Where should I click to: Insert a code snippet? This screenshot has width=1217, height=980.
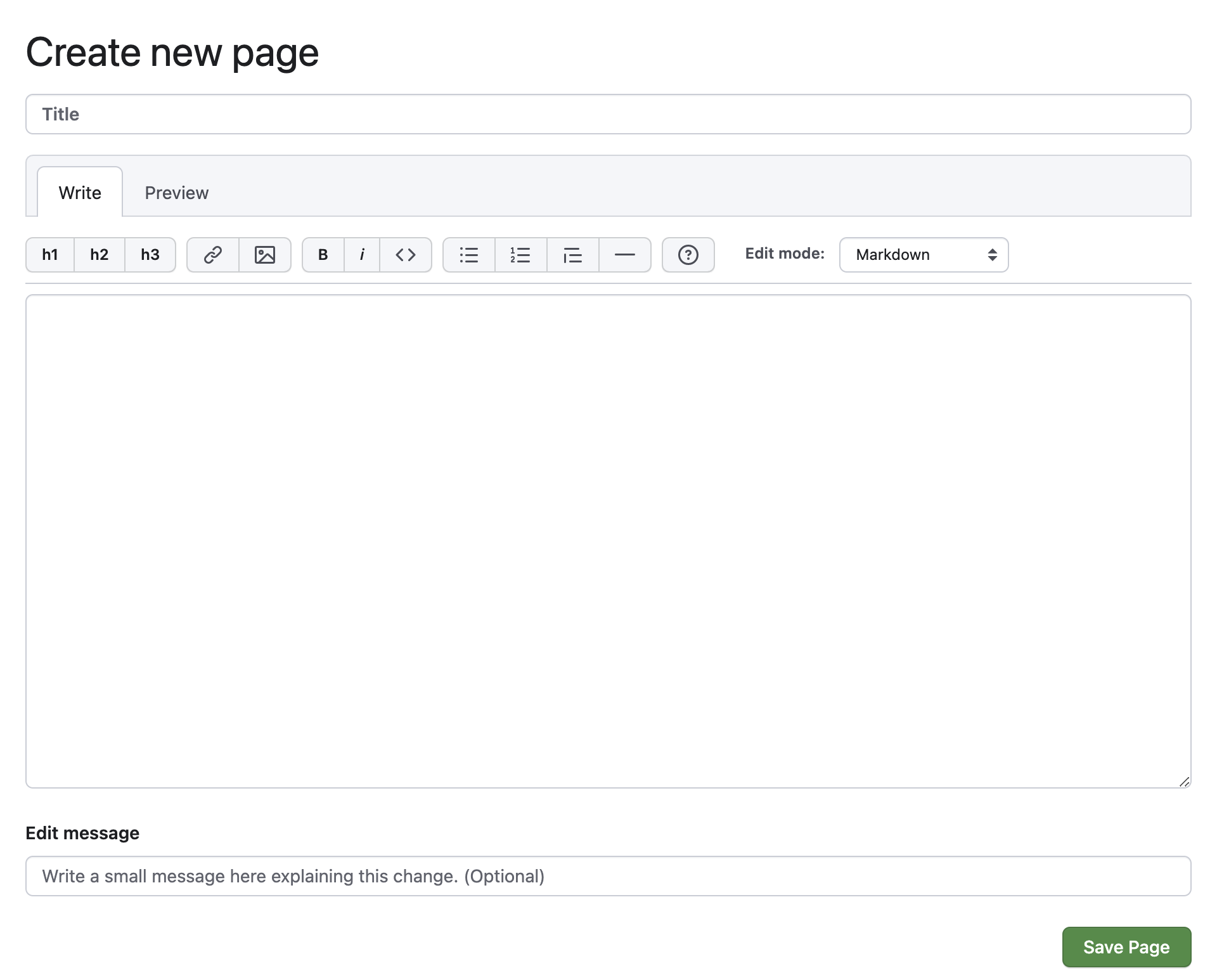(x=406, y=255)
